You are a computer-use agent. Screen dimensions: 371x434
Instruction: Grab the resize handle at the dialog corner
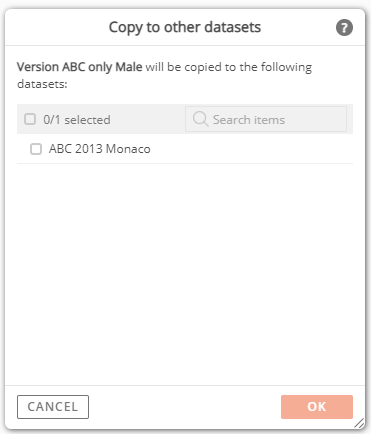coord(359,423)
